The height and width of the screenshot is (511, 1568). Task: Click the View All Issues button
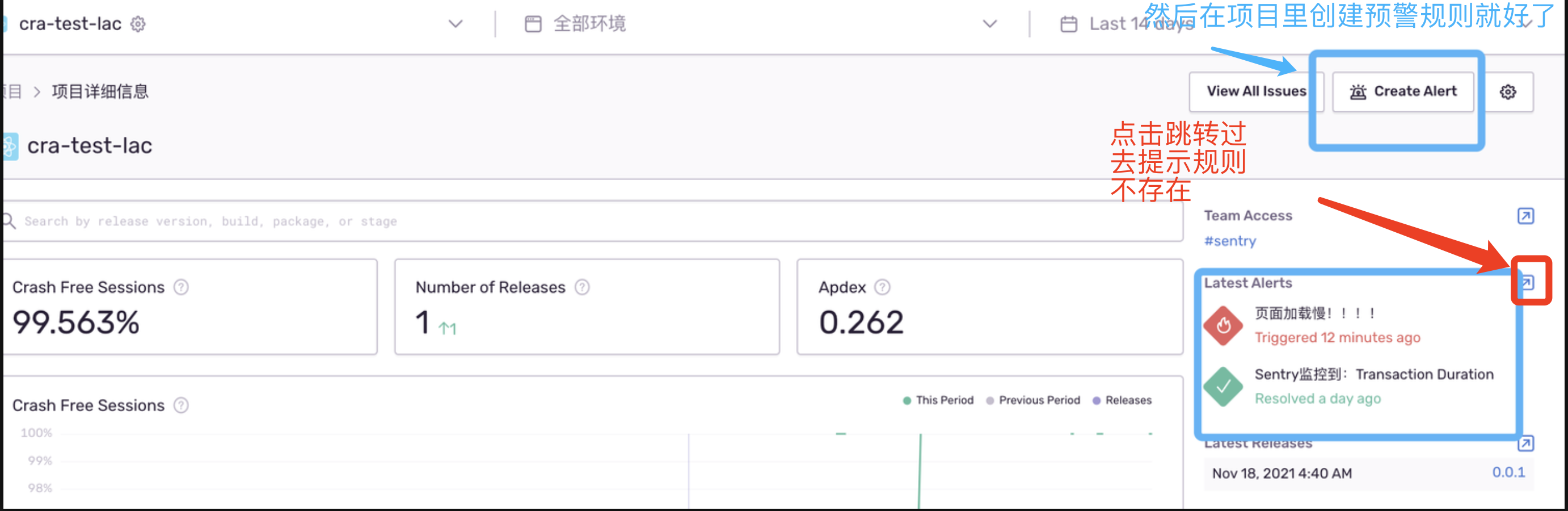[x=1257, y=91]
